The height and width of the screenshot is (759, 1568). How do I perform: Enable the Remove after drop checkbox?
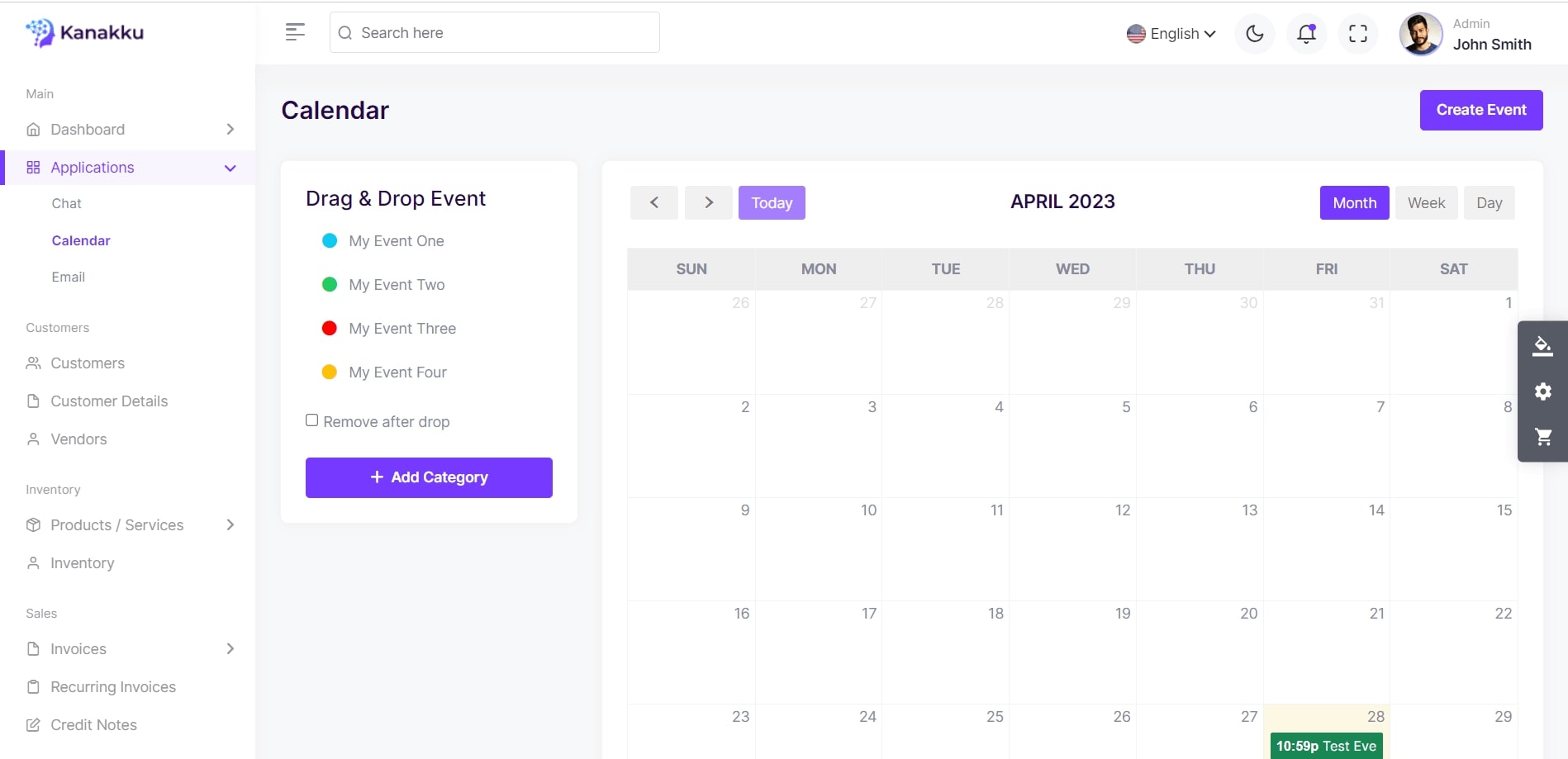pyautogui.click(x=312, y=420)
